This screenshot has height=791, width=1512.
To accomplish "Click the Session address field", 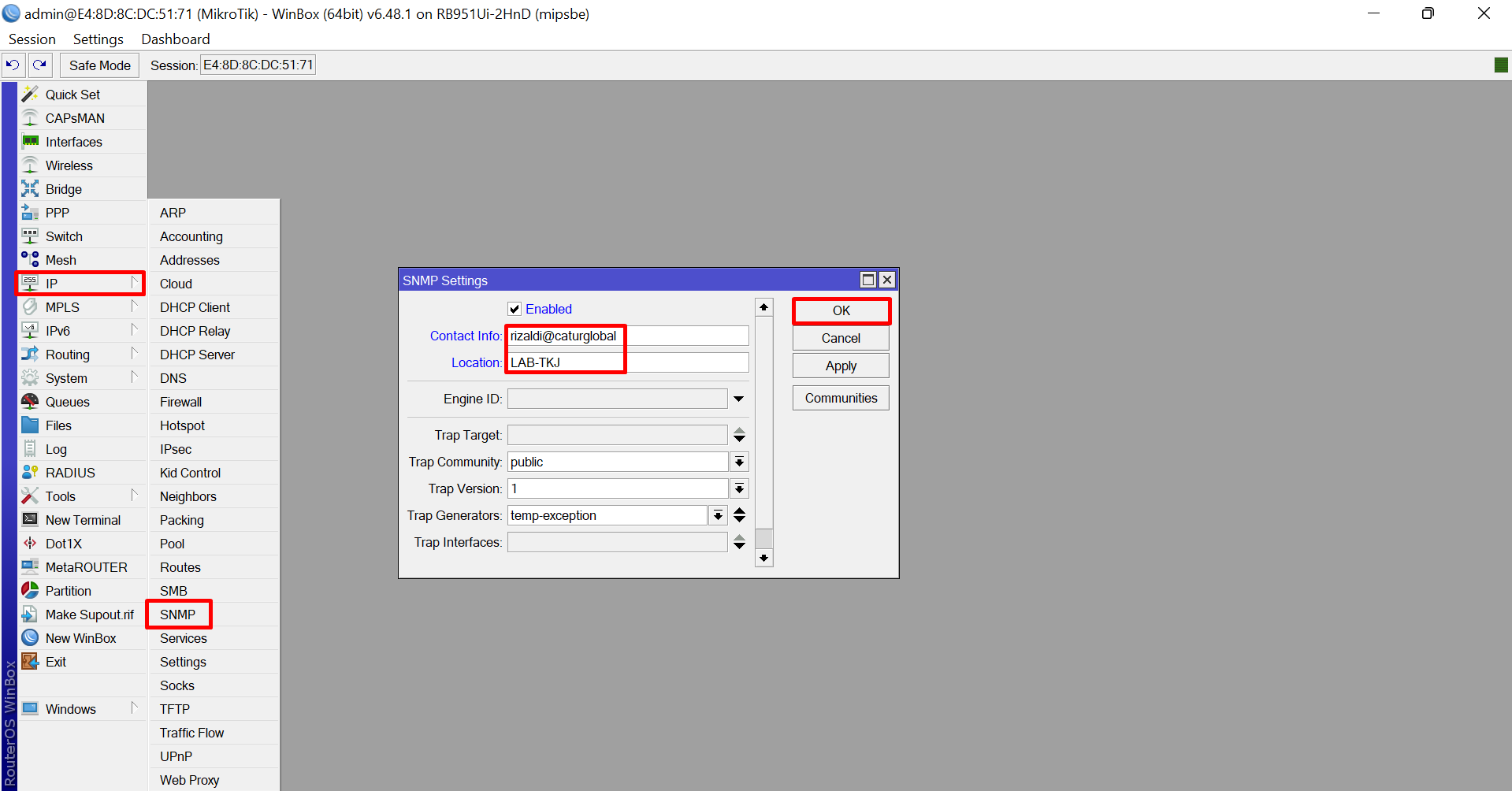I will [x=258, y=65].
